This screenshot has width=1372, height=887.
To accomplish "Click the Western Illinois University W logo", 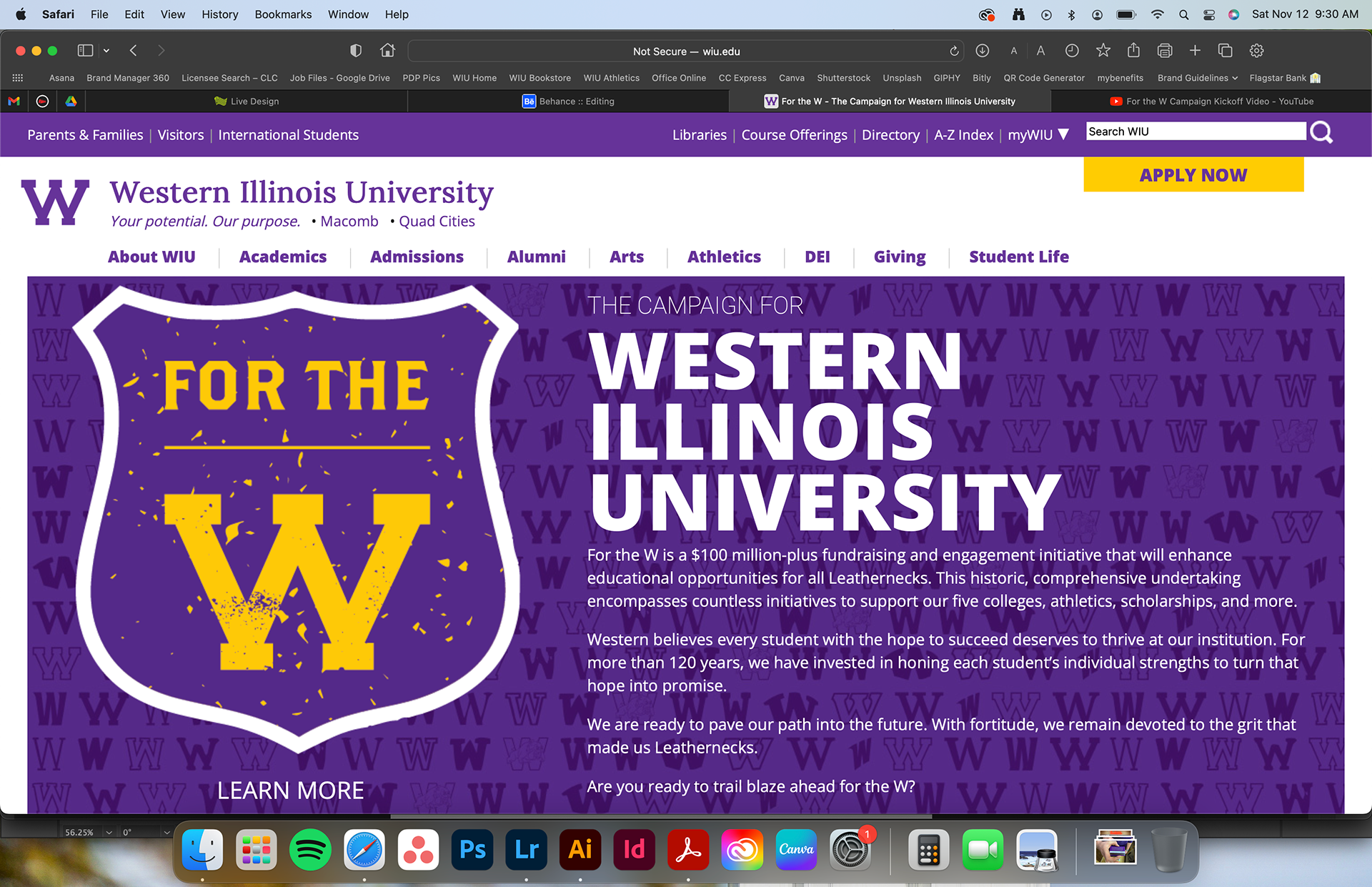I will [x=55, y=202].
